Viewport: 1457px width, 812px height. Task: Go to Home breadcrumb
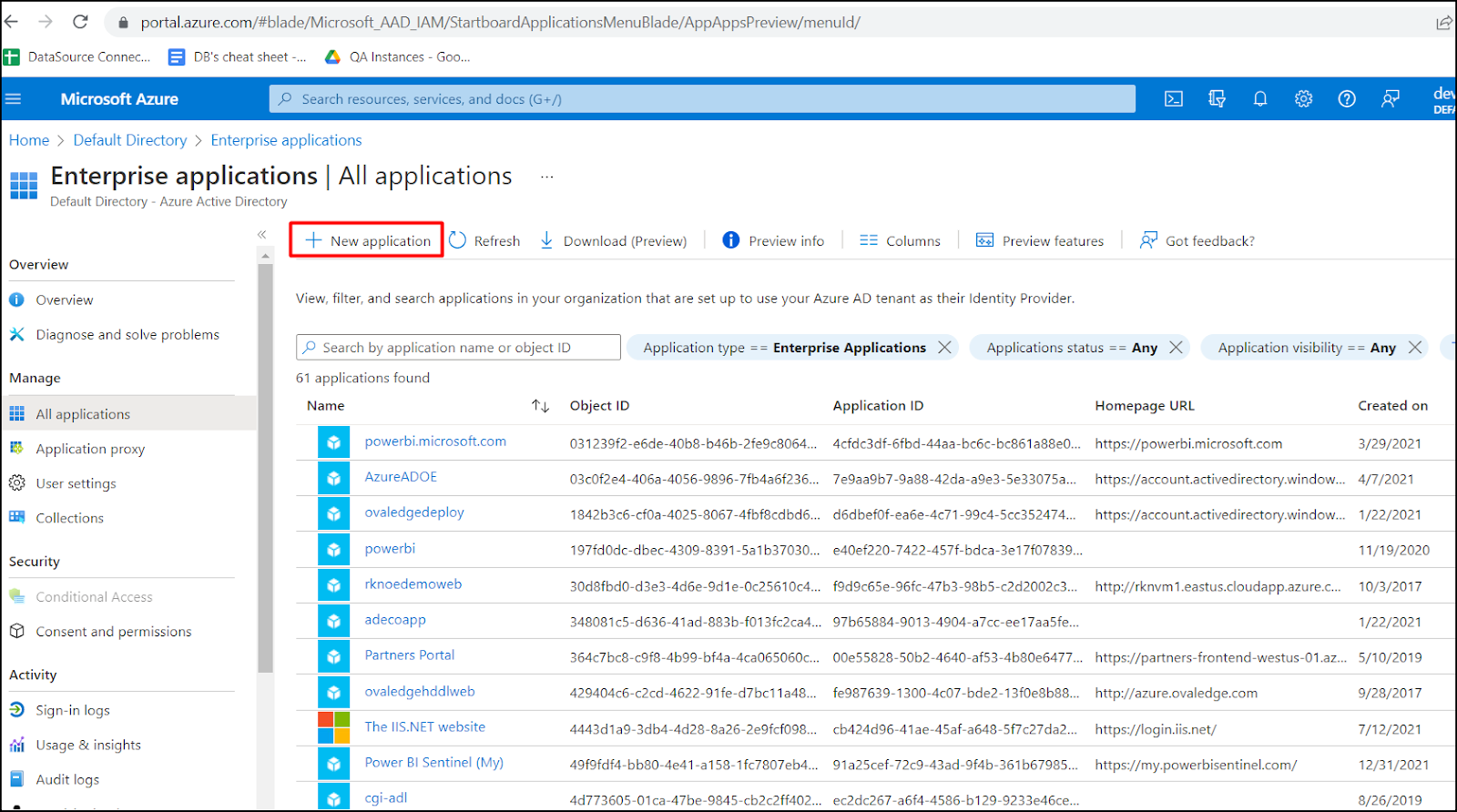coord(29,140)
